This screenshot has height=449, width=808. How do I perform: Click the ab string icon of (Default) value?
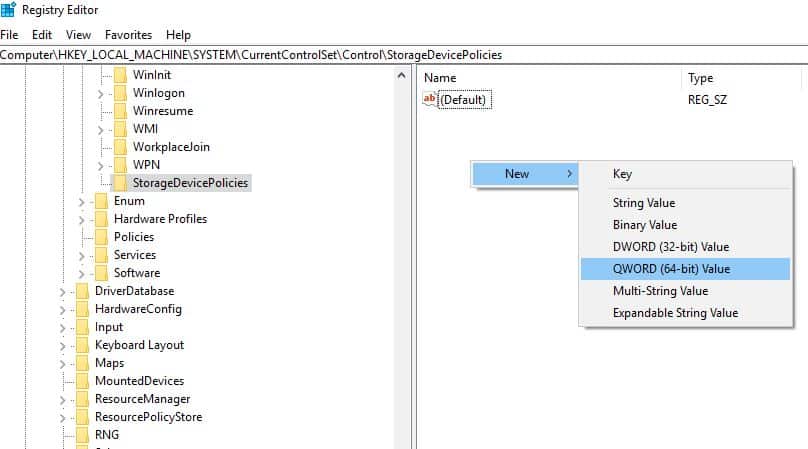[x=429, y=99]
